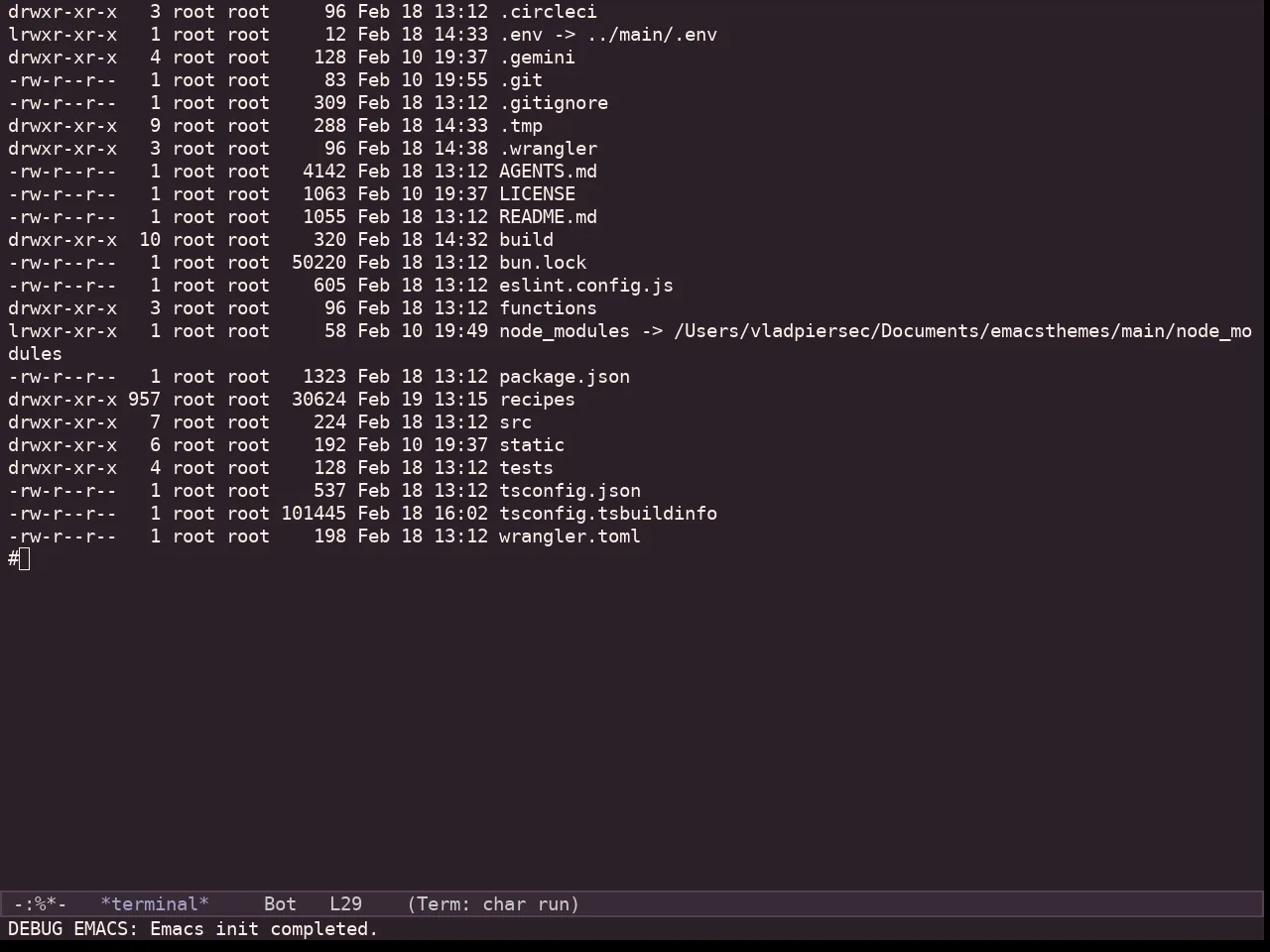Click the (Term: char run) mode indicator

coord(493,904)
